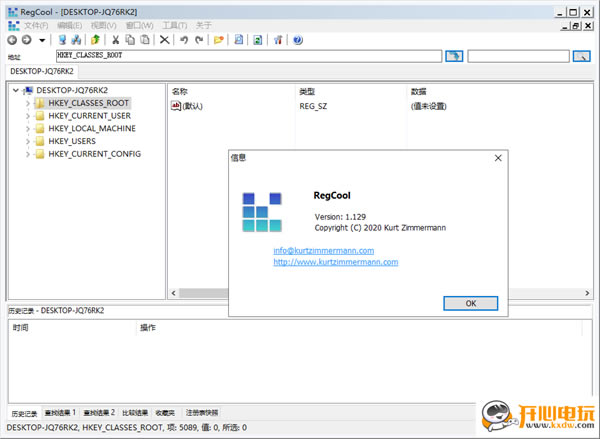Click the cut scissors icon

click(x=115, y=40)
